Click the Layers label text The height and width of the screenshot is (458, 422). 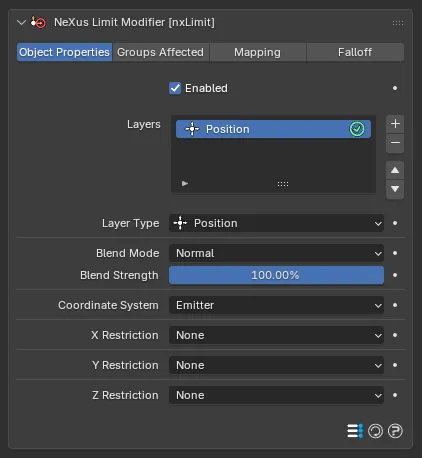pos(144,124)
